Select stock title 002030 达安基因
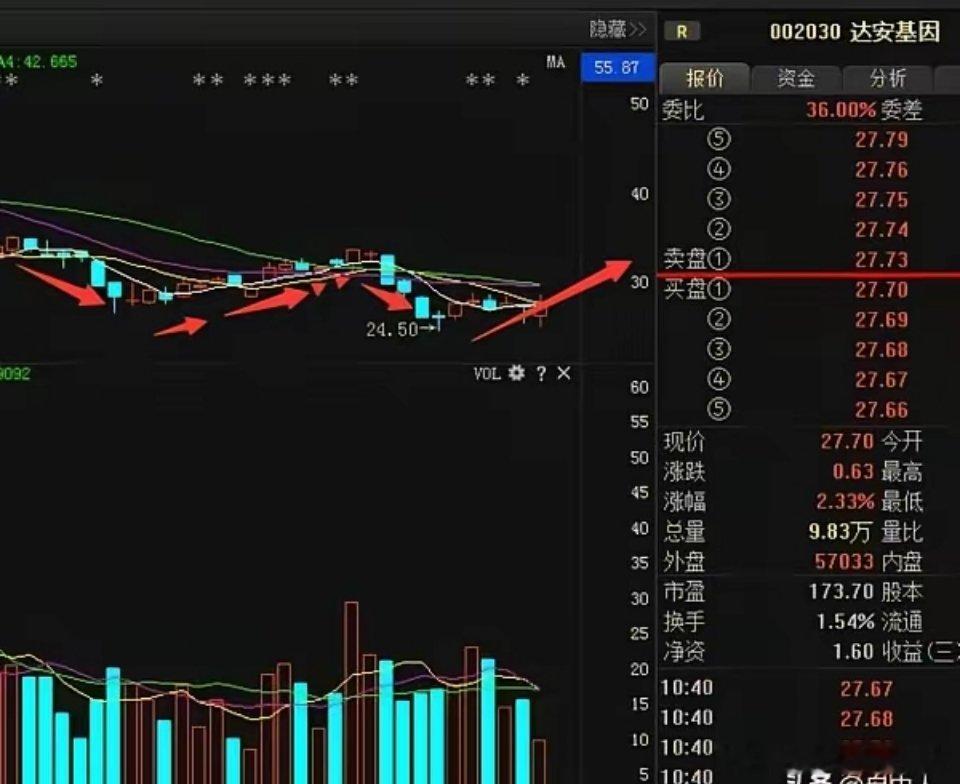Screen dimensions: 960x784 pos(855,31)
